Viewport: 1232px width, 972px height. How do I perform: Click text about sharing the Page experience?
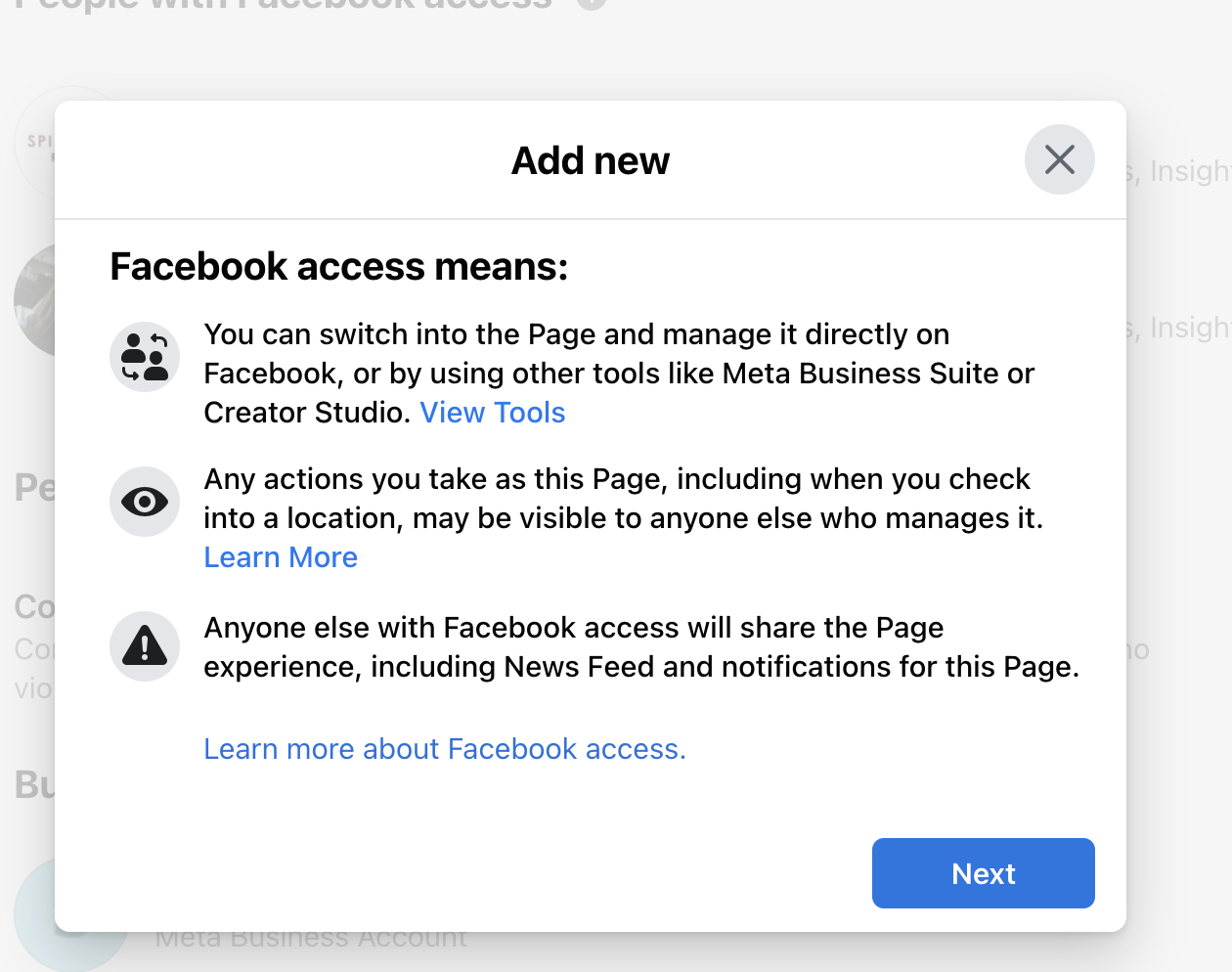(641, 647)
